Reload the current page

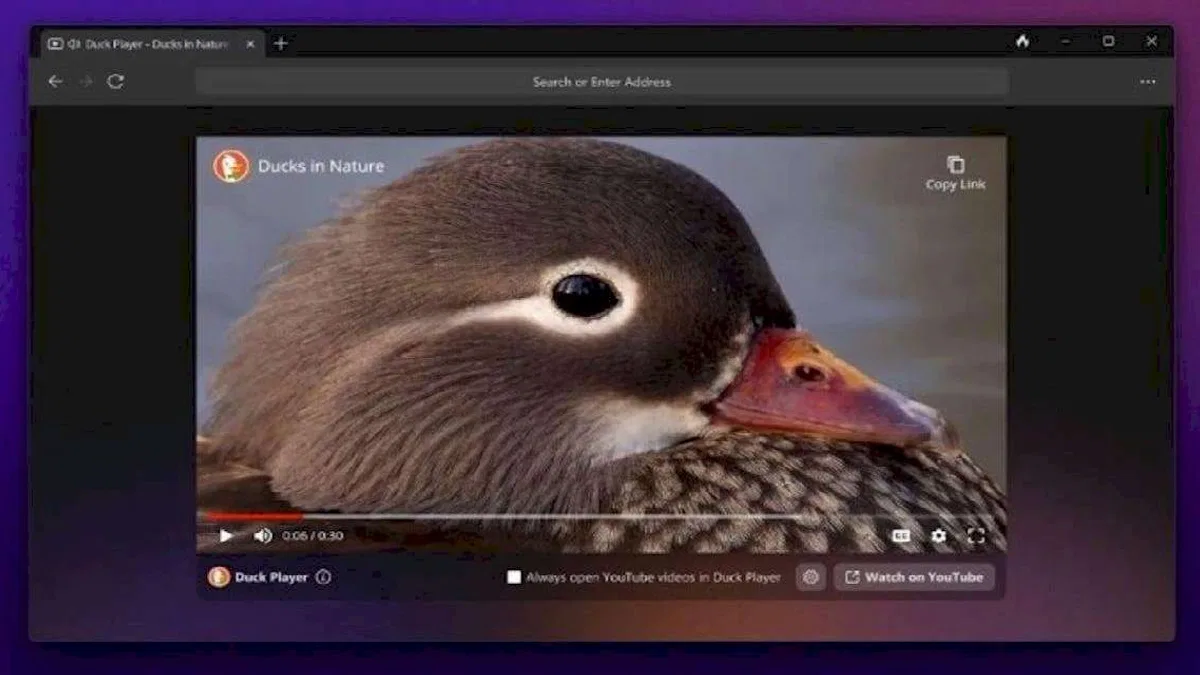click(x=116, y=82)
